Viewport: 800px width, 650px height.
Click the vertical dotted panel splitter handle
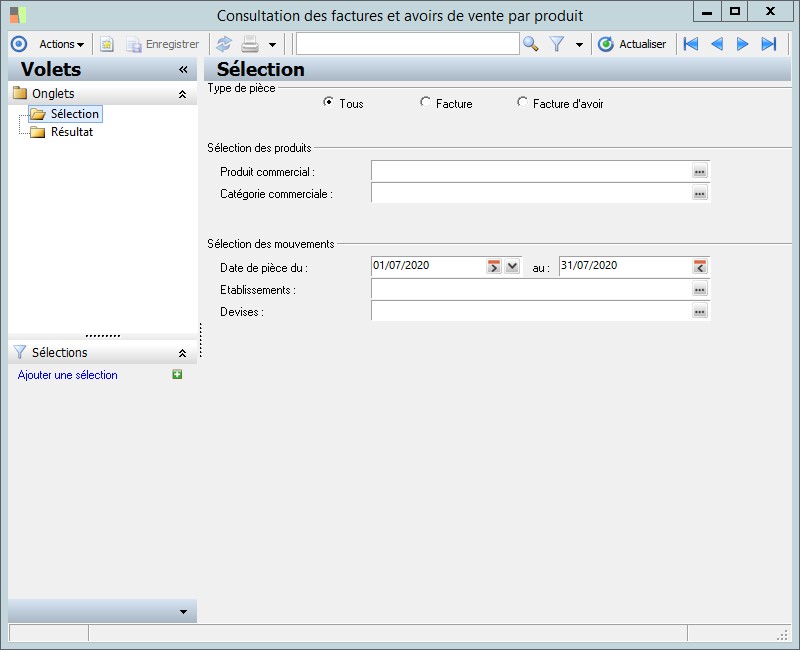pos(201,340)
